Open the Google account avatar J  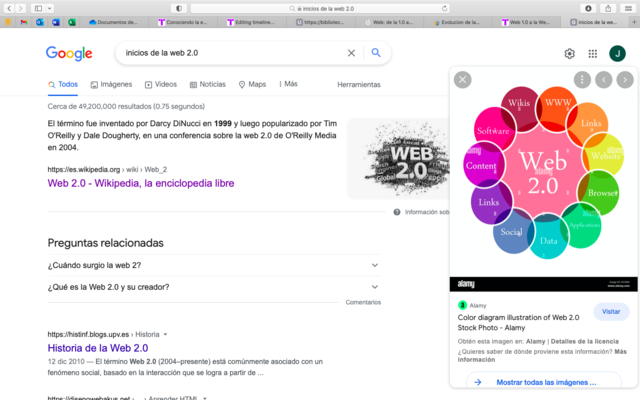coord(617,53)
